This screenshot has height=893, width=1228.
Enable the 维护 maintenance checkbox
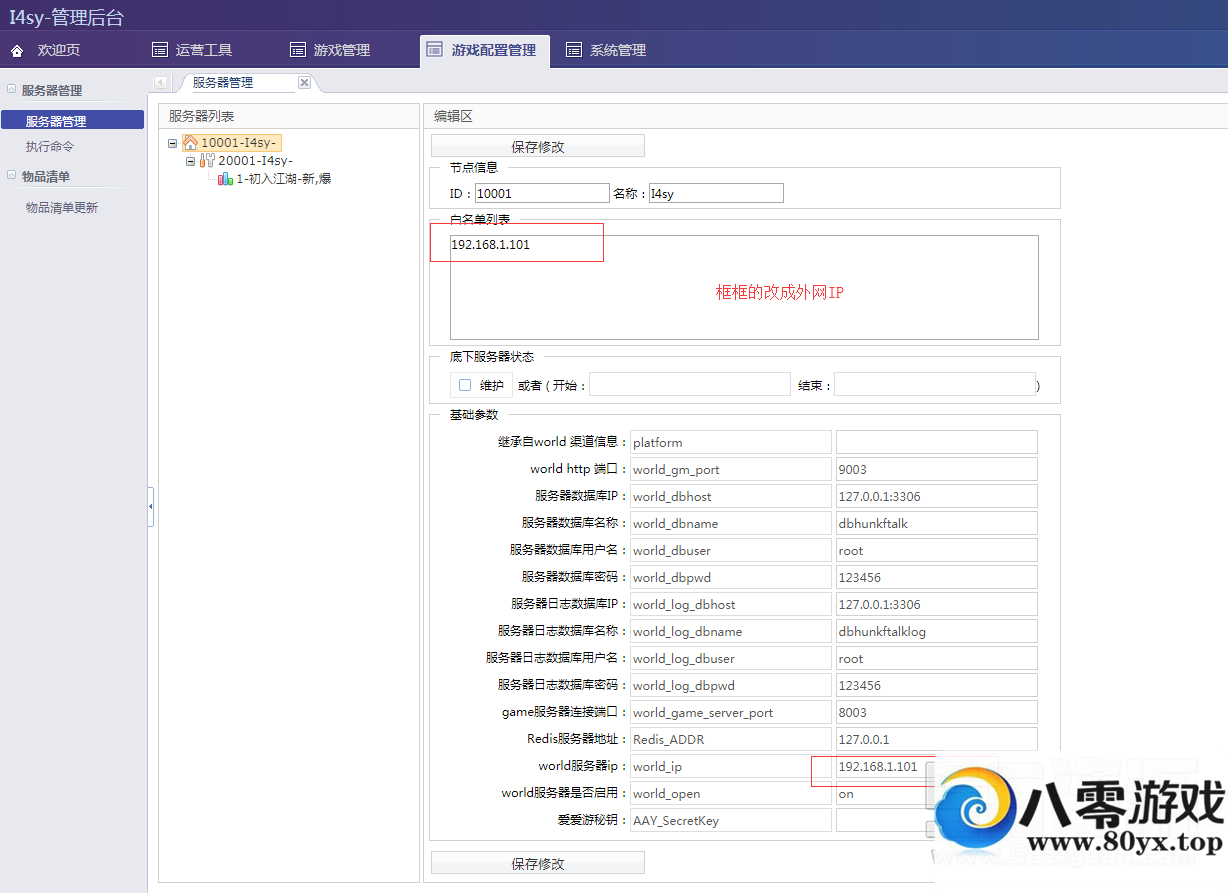[464, 385]
